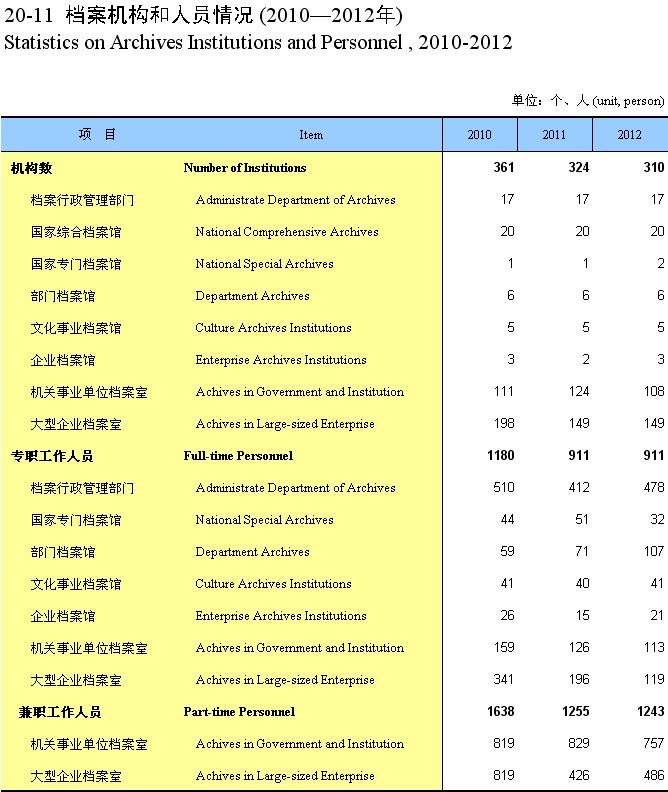Click the value 829 in the 2011 column
Image resolution: width=668 pixels, height=792 pixels.
point(579,744)
